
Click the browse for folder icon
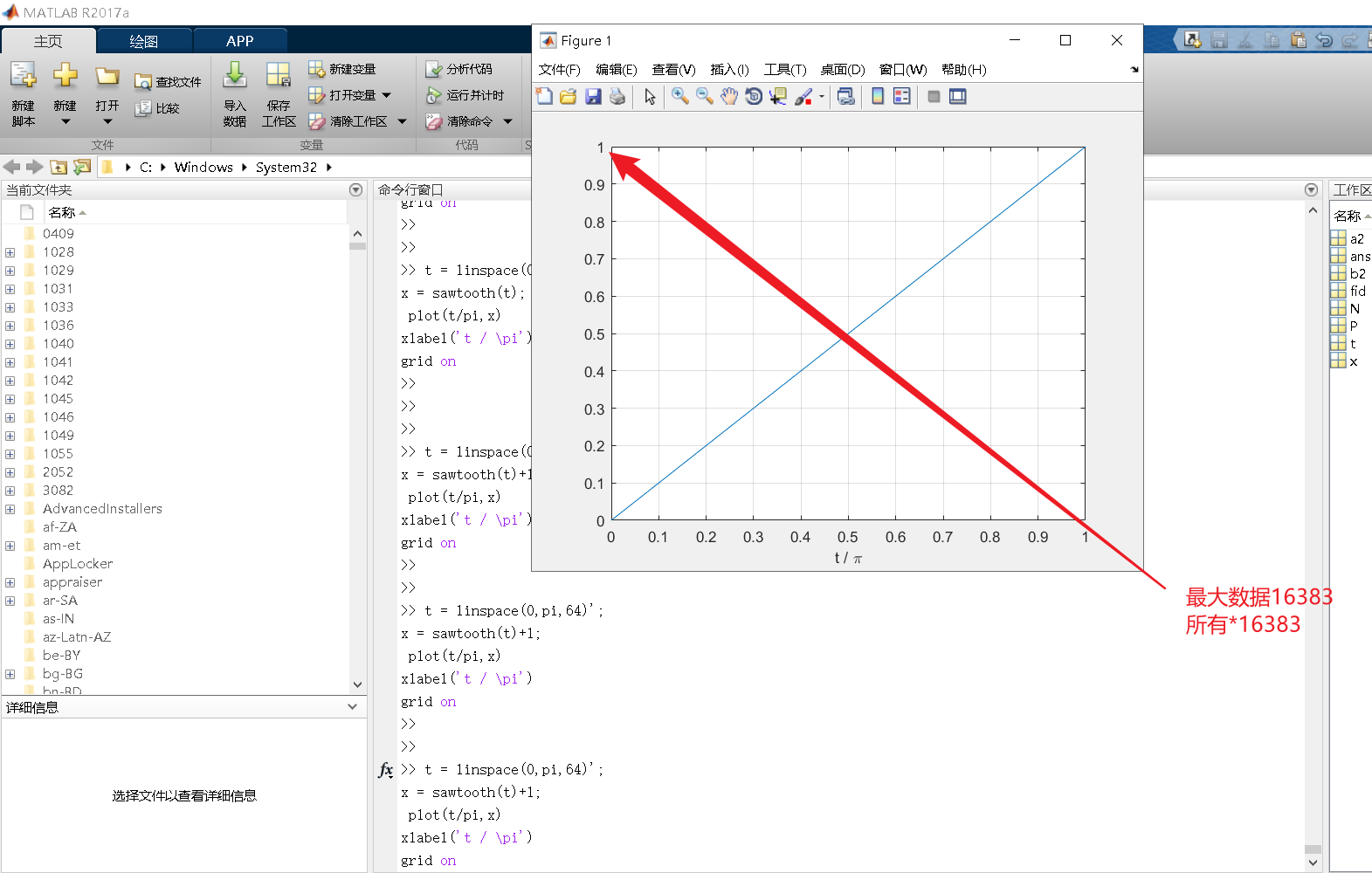(82, 167)
